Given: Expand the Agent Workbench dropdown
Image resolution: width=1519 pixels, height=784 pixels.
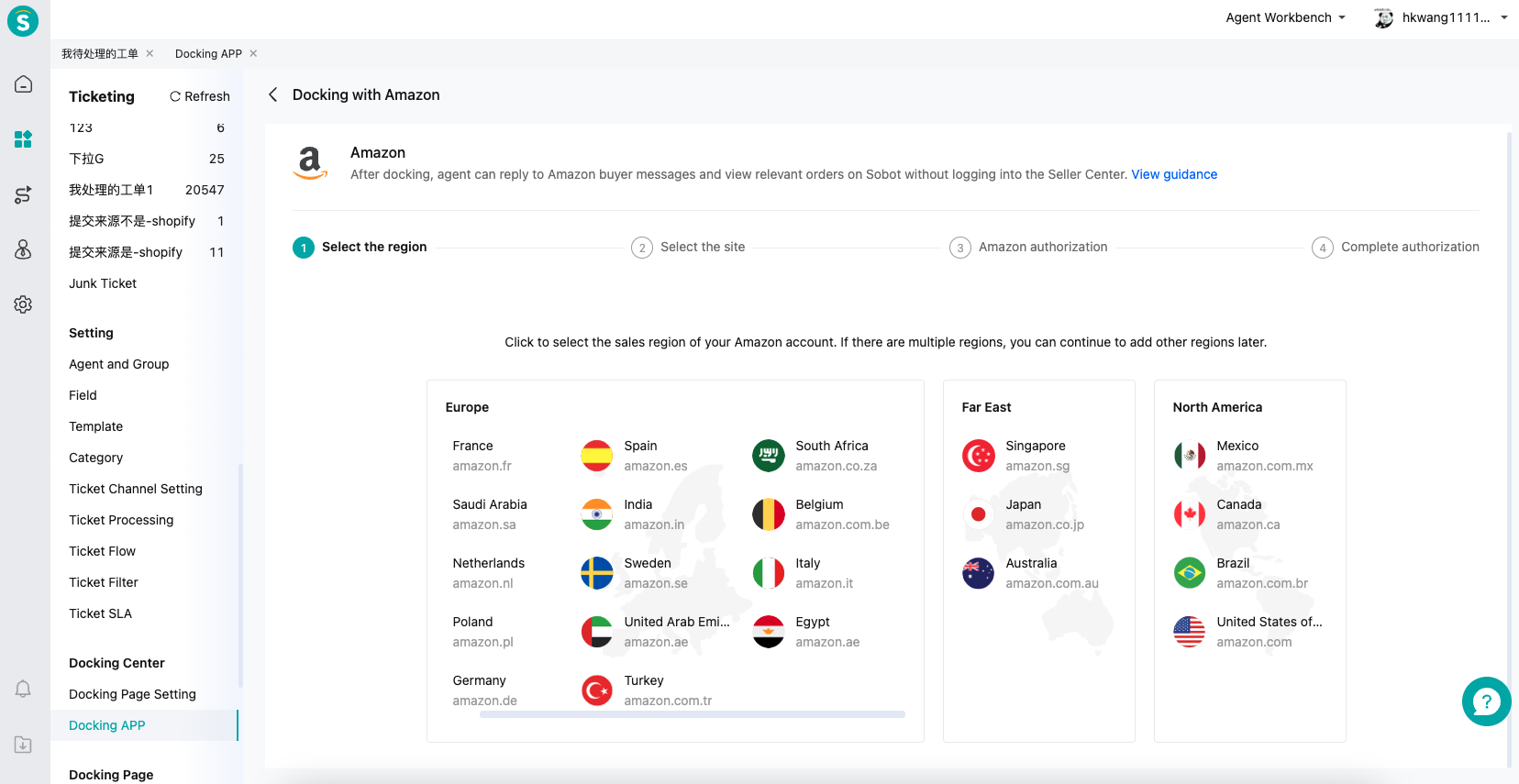Looking at the screenshot, I should 1285,17.
